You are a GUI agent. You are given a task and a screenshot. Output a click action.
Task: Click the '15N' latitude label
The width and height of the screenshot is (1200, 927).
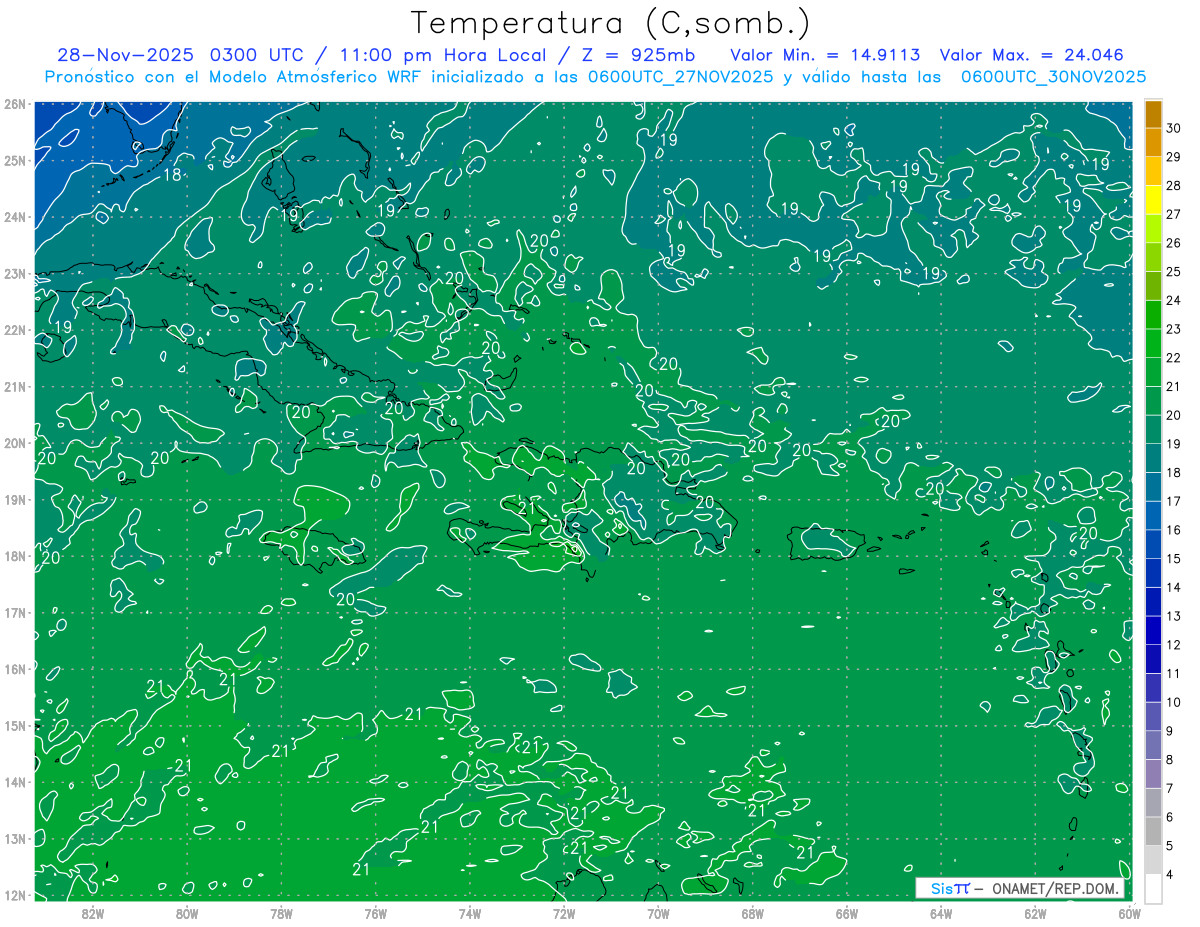tap(14, 725)
